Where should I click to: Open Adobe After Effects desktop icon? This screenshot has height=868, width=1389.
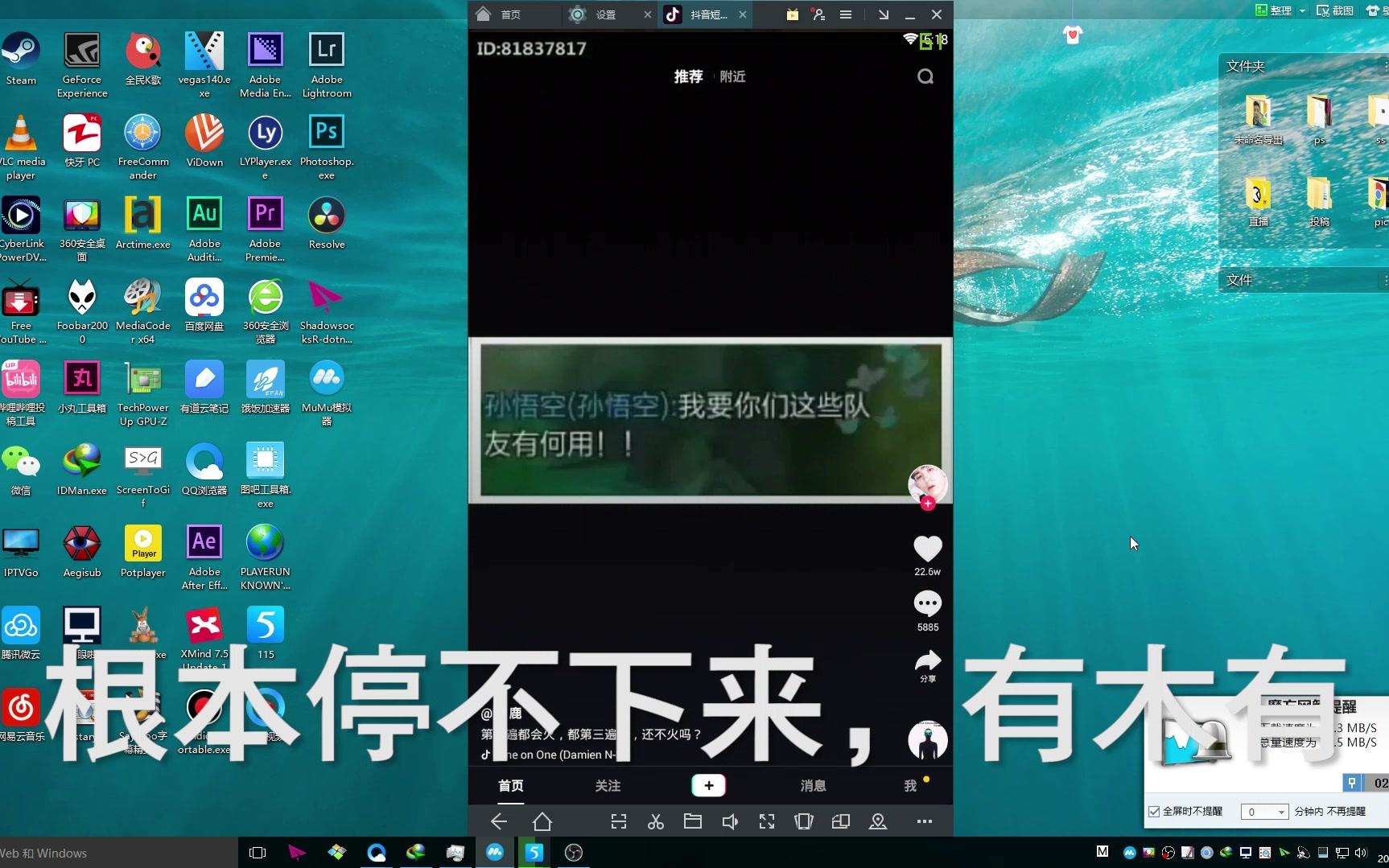[204, 557]
